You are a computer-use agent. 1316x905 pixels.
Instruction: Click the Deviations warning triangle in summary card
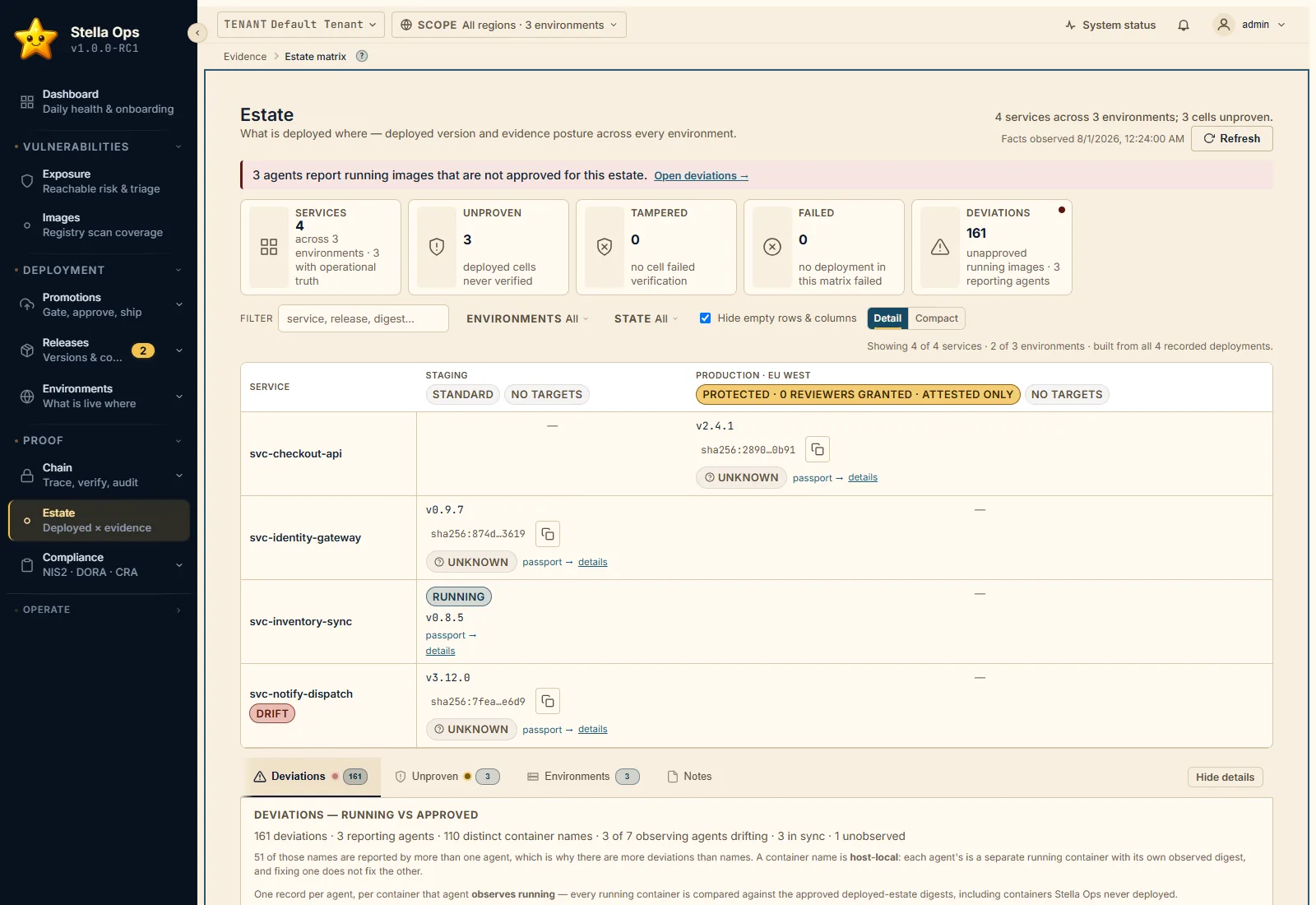[940, 247]
